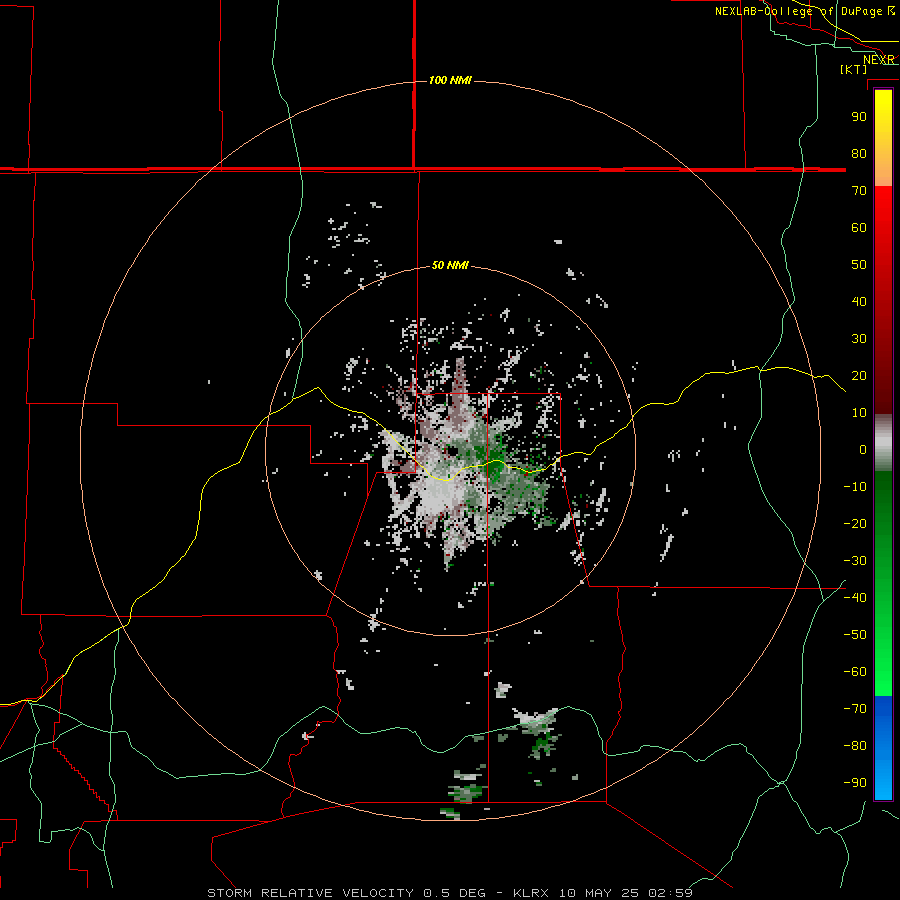Image resolution: width=900 pixels, height=900 pixels.
Task: Click the positive 40 scale label
Action: coord(859,302)
